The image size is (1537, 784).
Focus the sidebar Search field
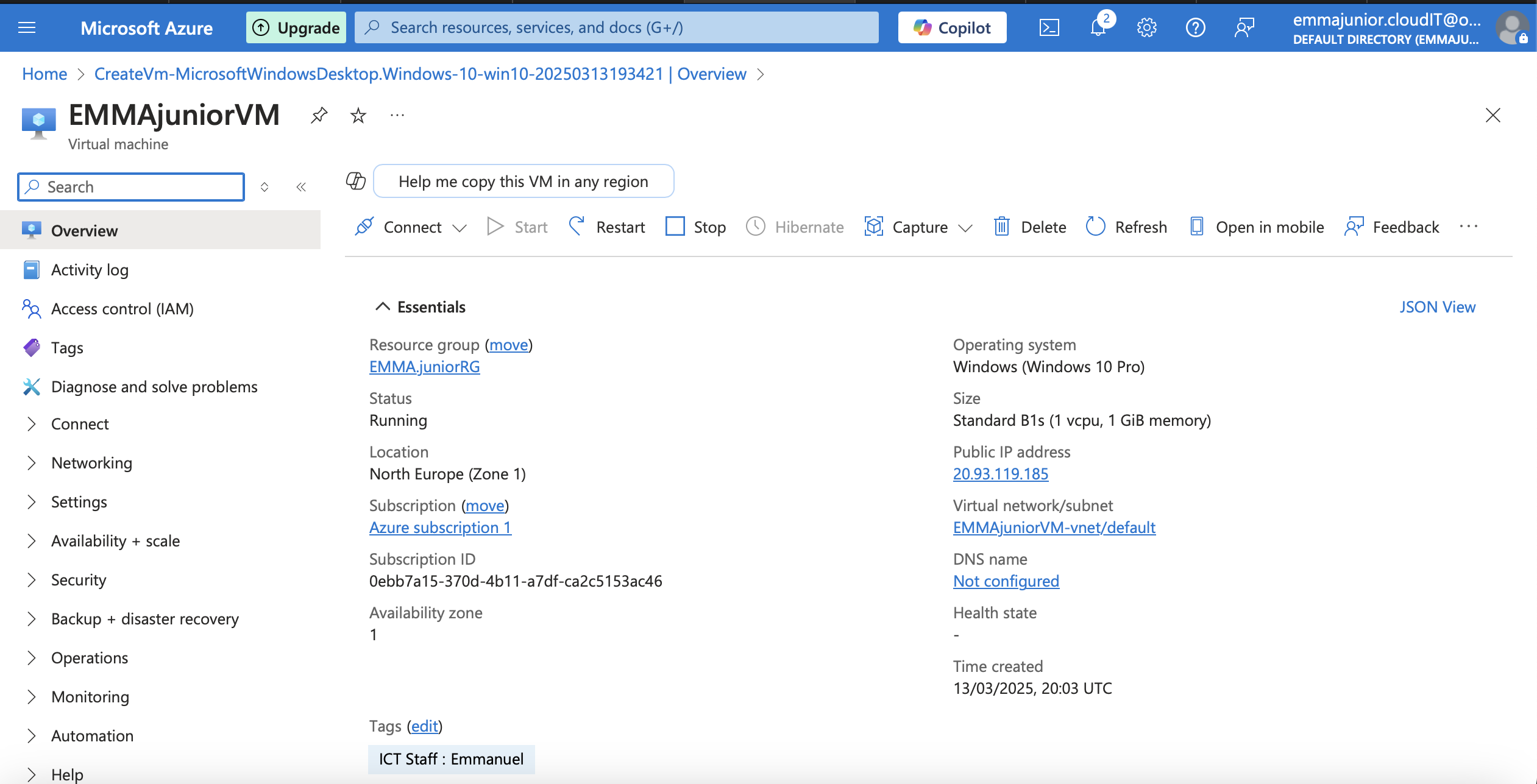[131, 187]
